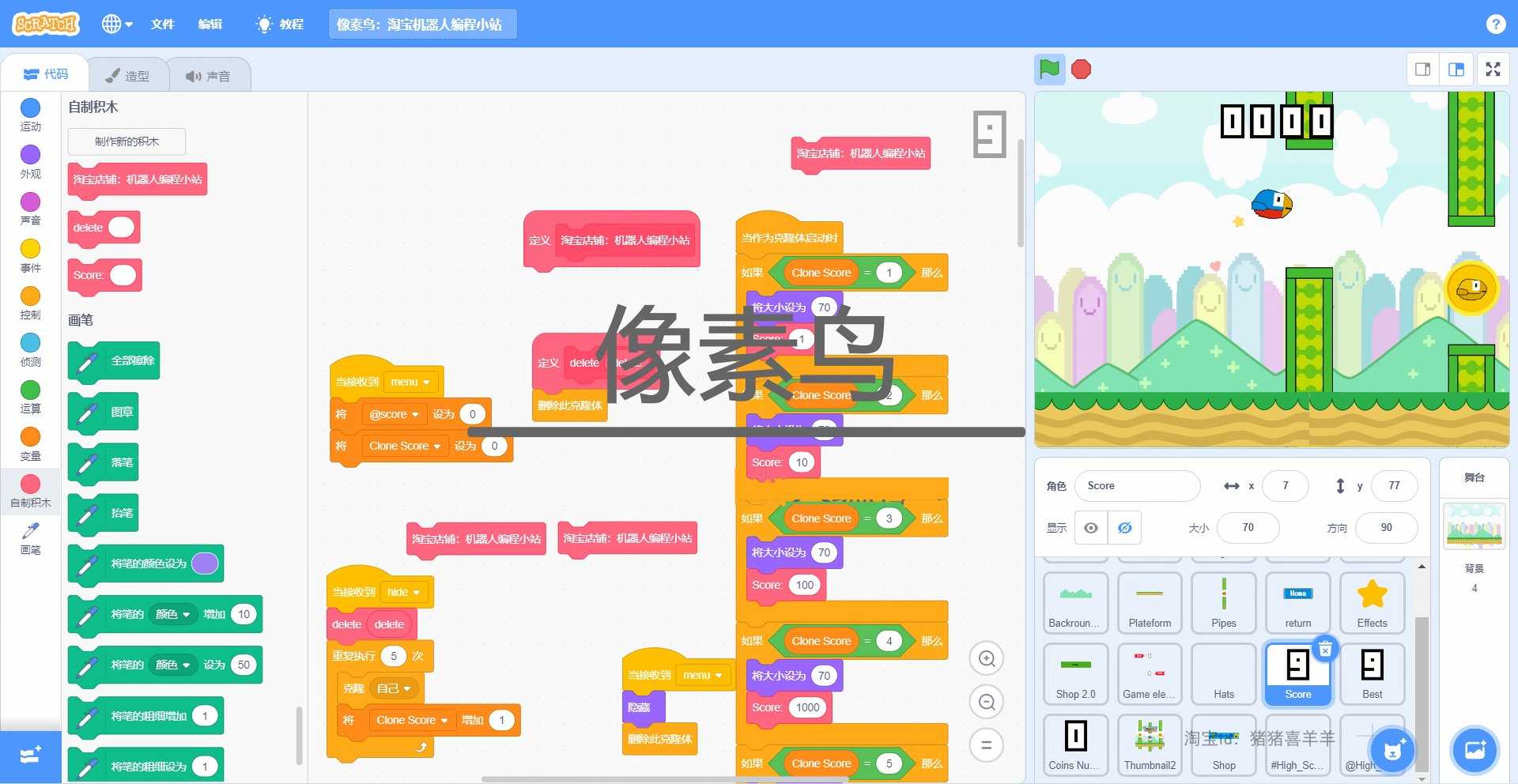1518x784 pixels.
Task: Select the 运算 block category
Action: tap(30, 398)
